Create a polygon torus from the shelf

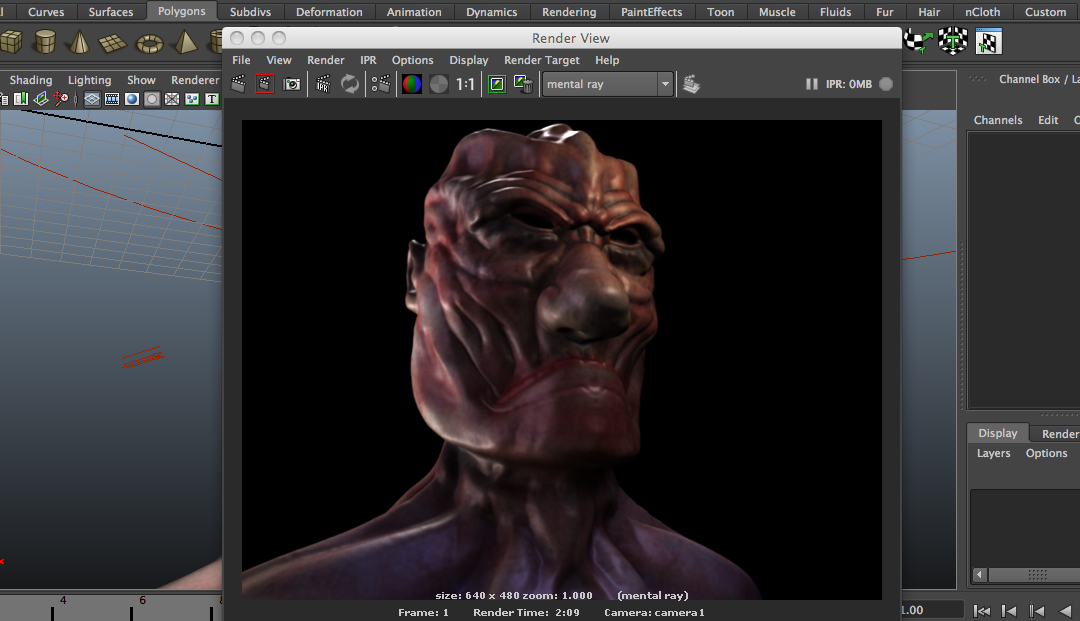[149, 44]
